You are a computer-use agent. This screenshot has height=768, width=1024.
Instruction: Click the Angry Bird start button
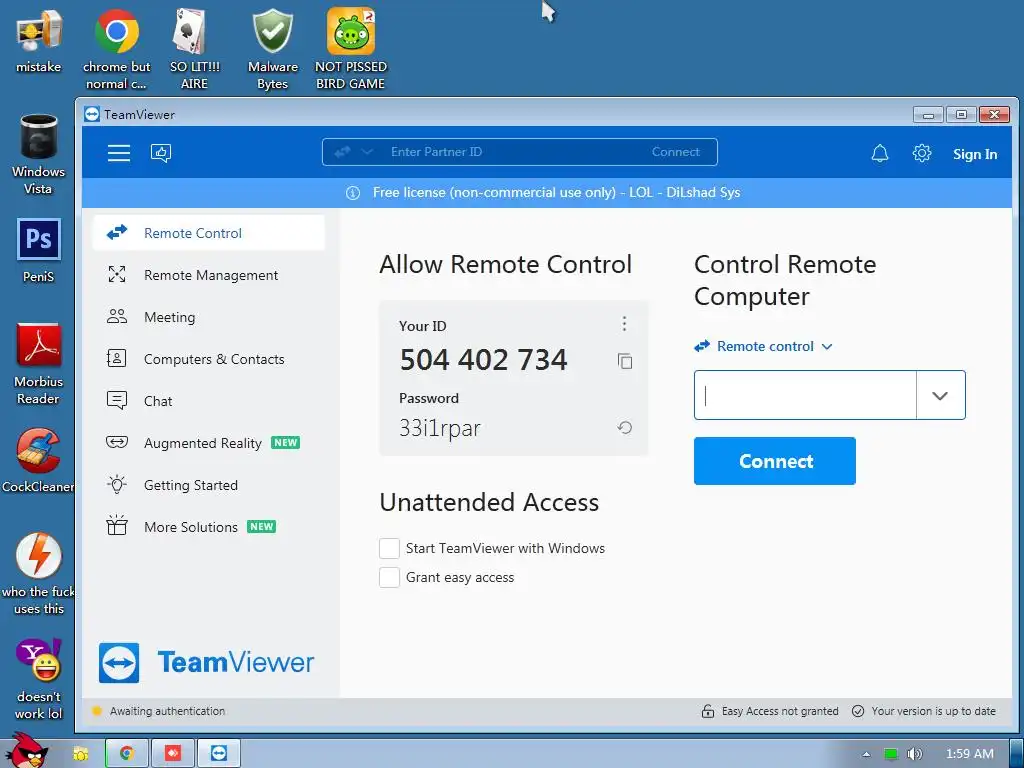(26, 751)
